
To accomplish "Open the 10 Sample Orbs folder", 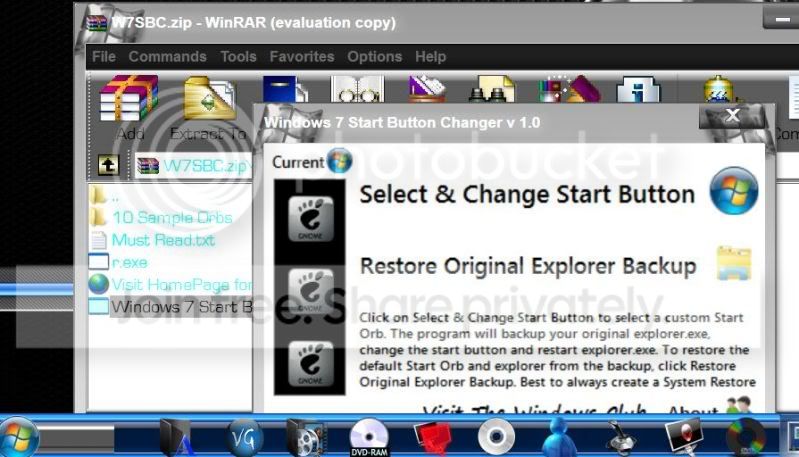I will coord(172,218).
